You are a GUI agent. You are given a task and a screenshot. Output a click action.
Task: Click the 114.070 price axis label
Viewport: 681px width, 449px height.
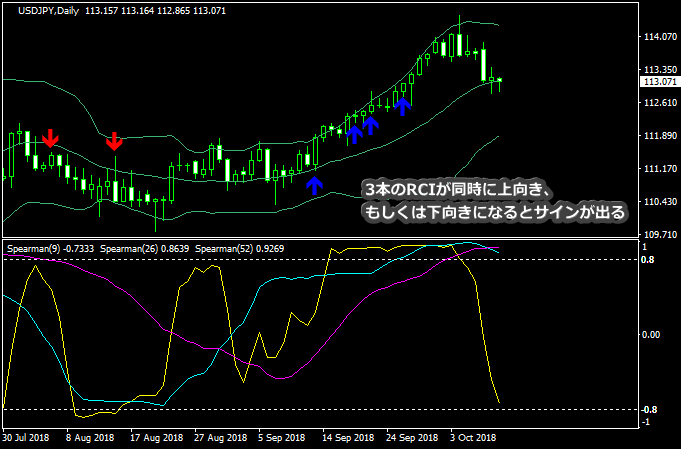point(660,38)
